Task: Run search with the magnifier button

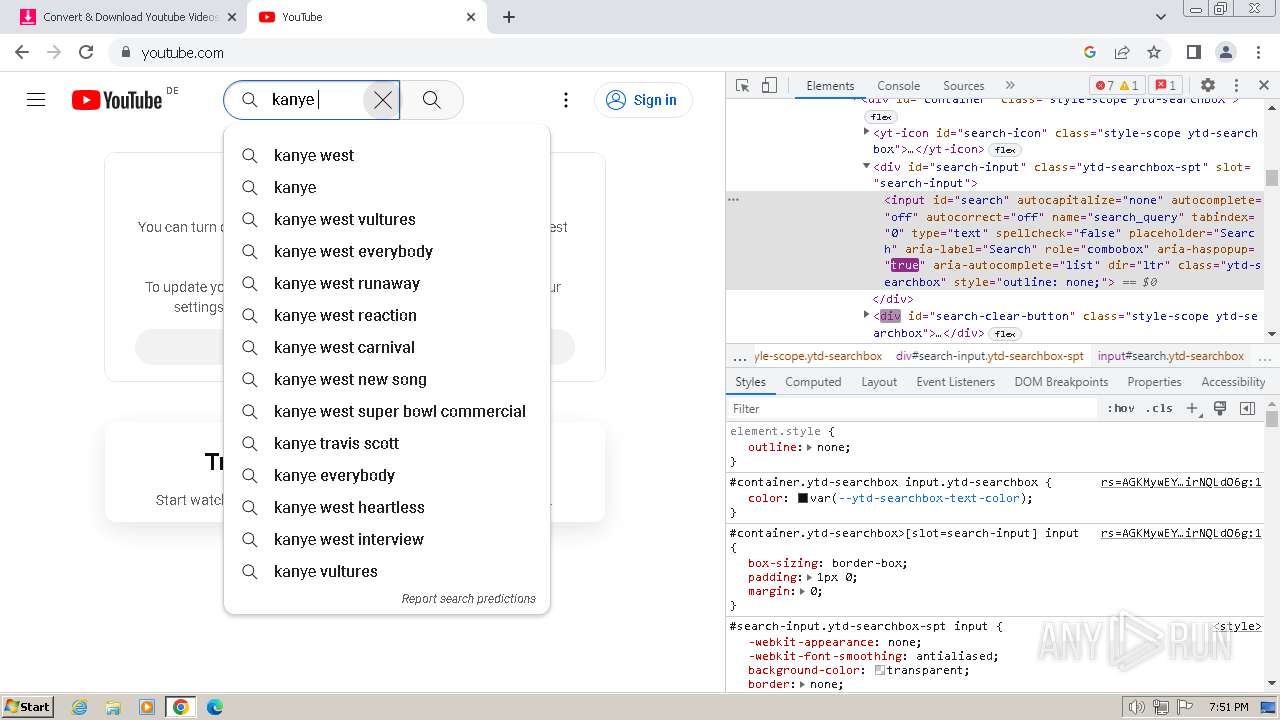Action: (432, 100)
